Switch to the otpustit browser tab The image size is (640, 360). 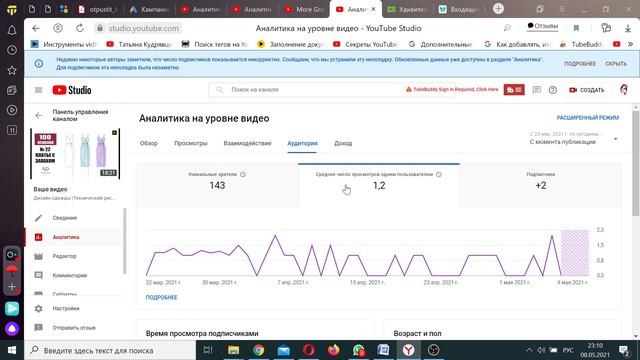tap(98, 9)
